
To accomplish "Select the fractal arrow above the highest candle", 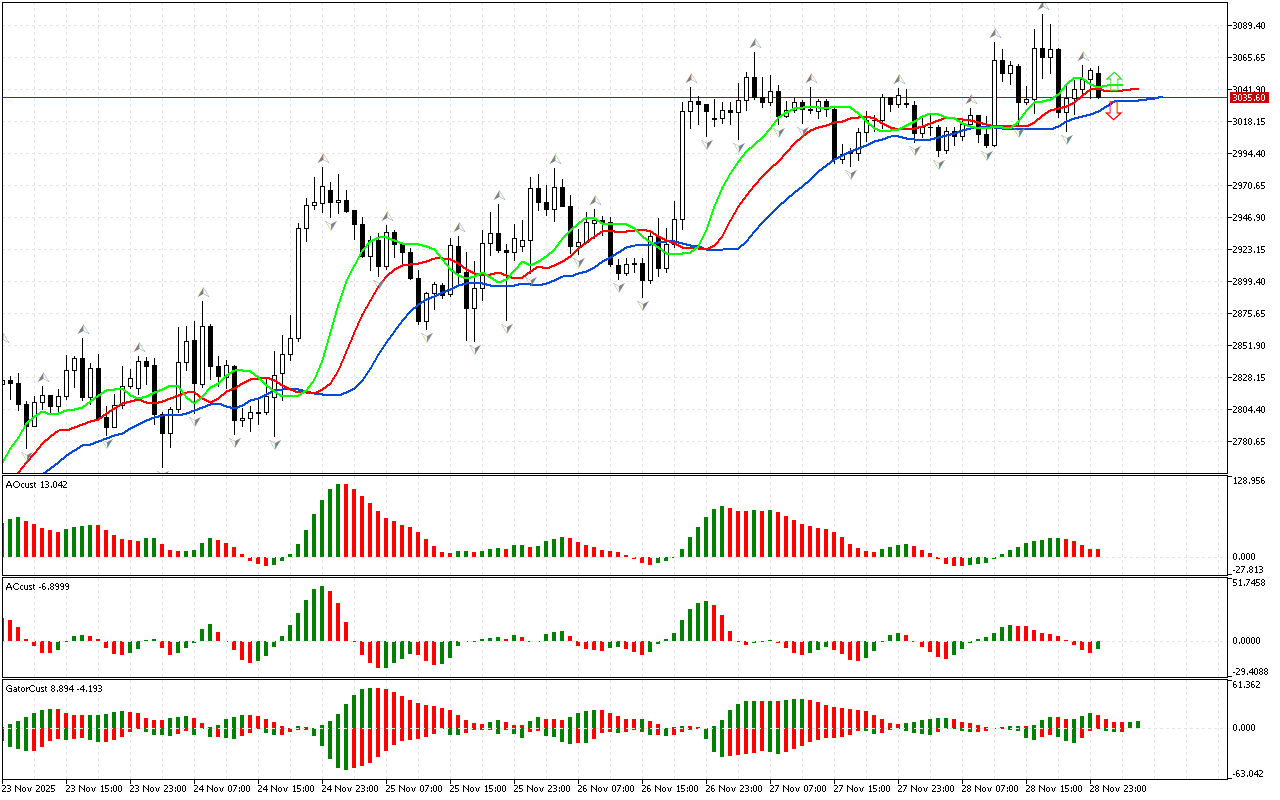I will [x=1043, y=8].
